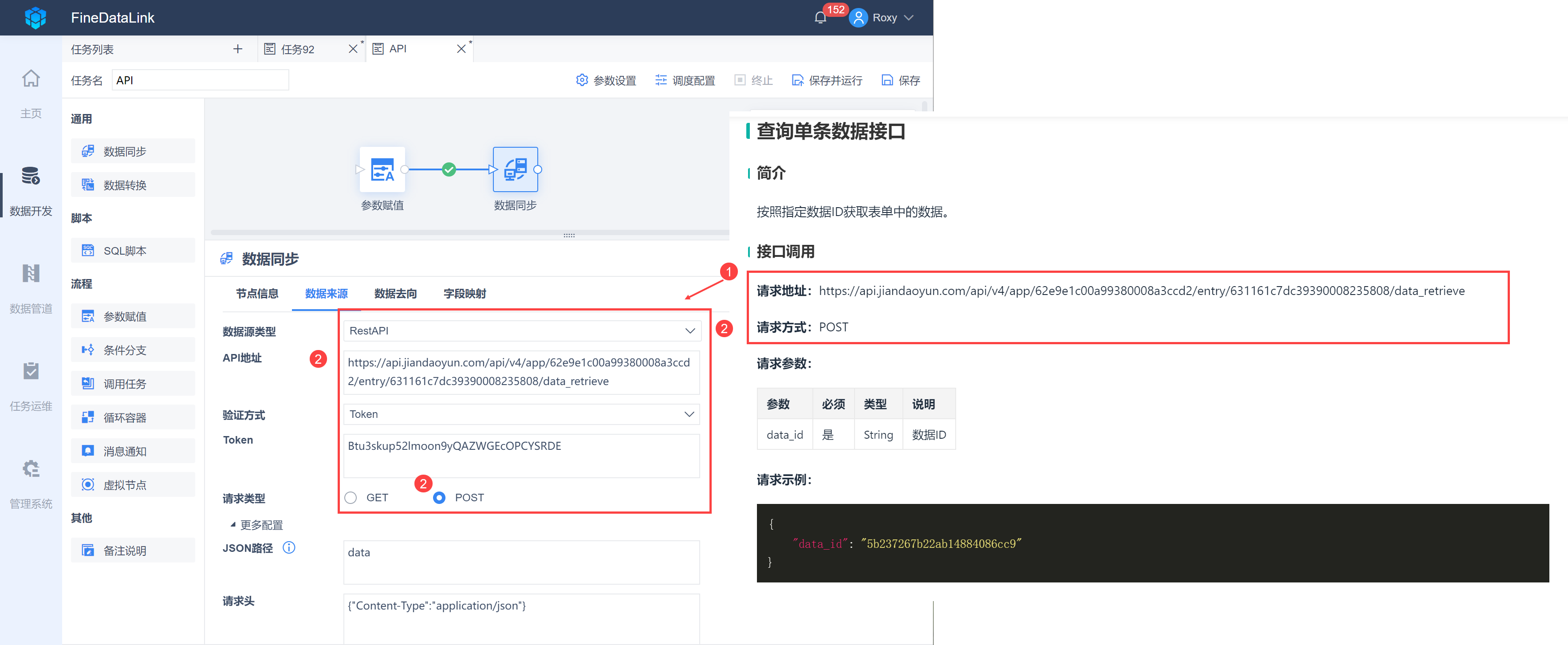Select the 参数赋值 node on canvas
Image resolution: width=1568 pixels, height=645 pixels.
tap(382, 170)
